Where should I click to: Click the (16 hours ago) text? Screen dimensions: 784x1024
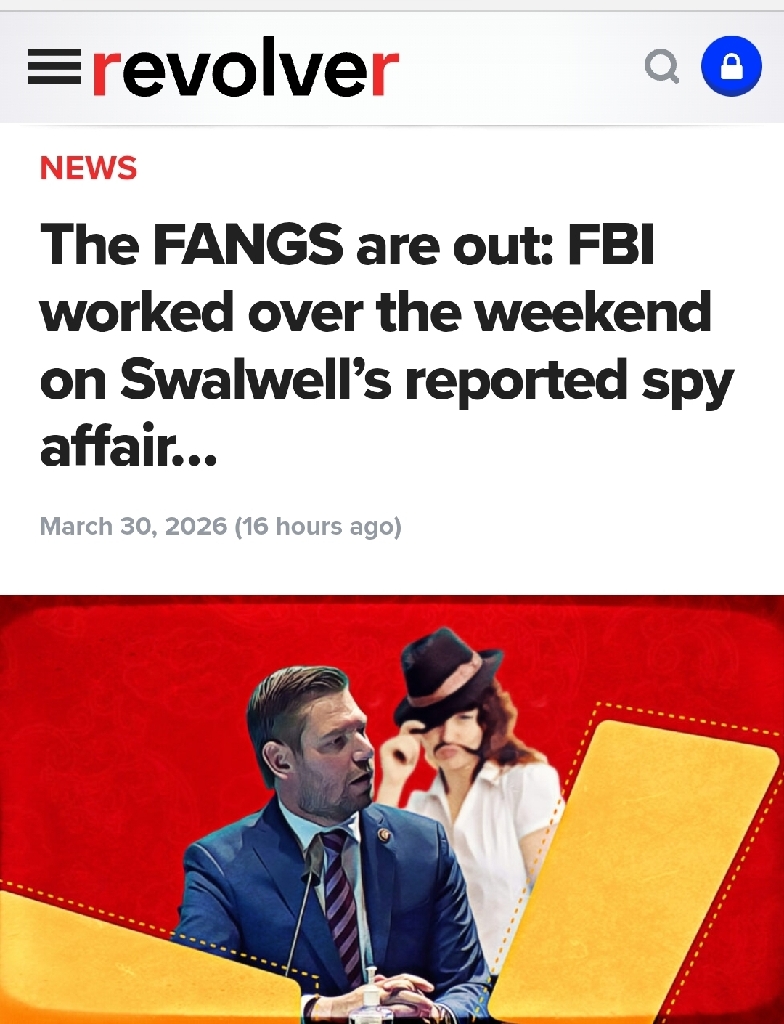(318, 526)
